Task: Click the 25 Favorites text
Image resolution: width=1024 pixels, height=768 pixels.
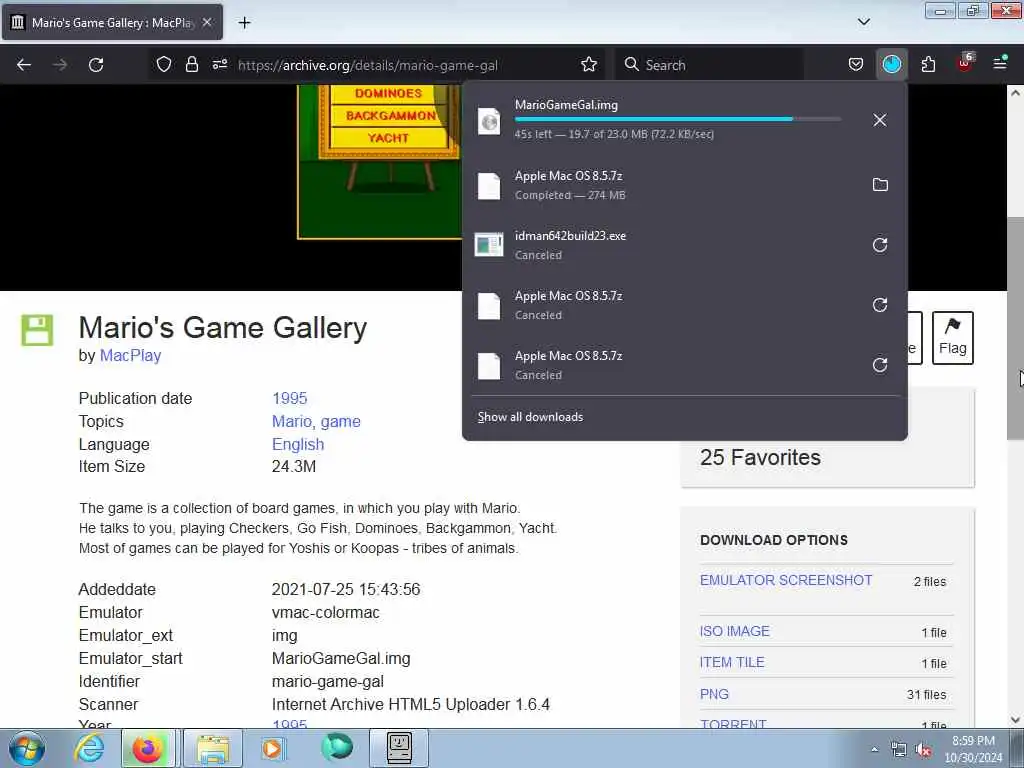Action: (760, 457)
